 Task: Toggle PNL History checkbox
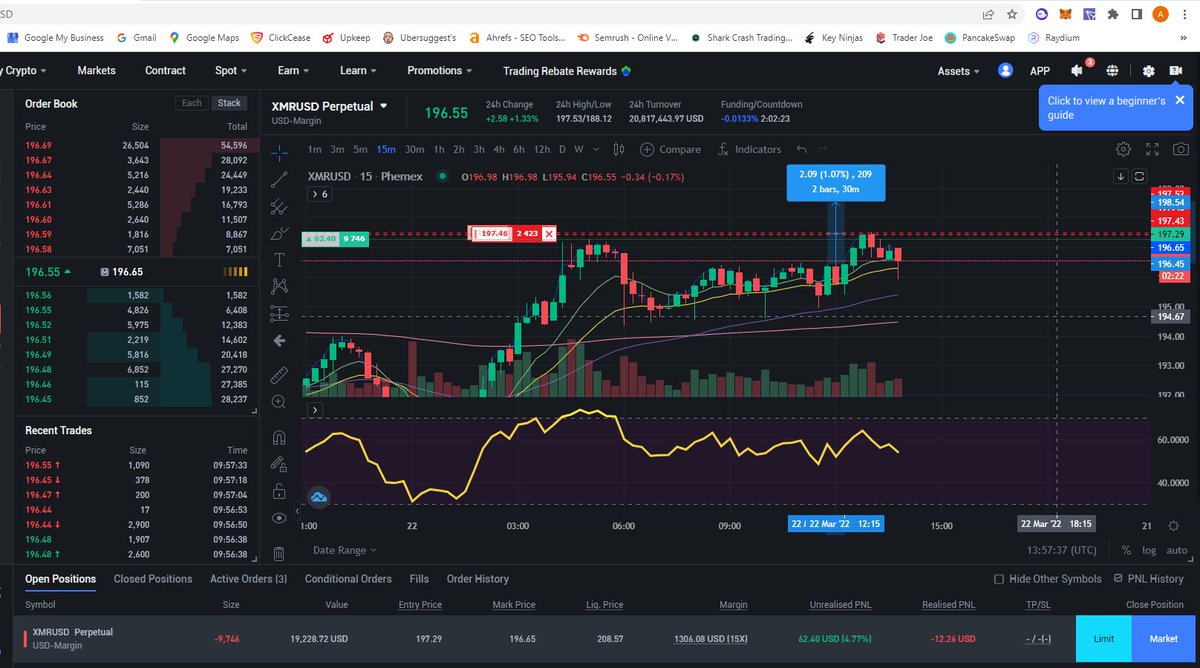tap(1119, 579)
